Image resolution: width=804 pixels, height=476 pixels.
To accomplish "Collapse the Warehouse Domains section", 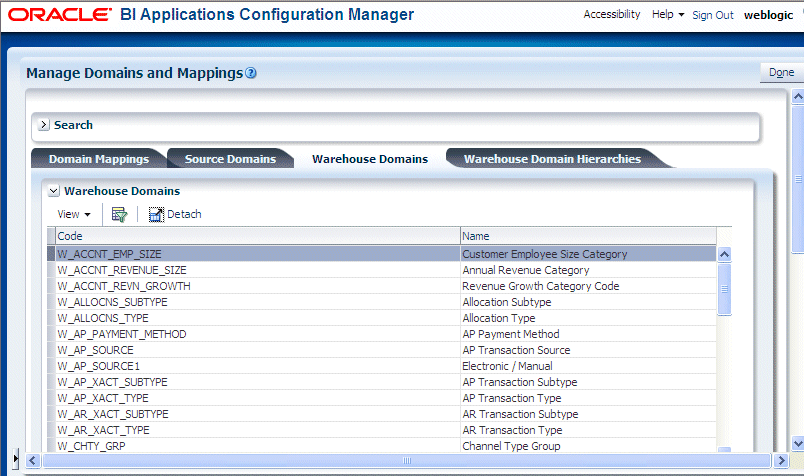I will point(54,191).
